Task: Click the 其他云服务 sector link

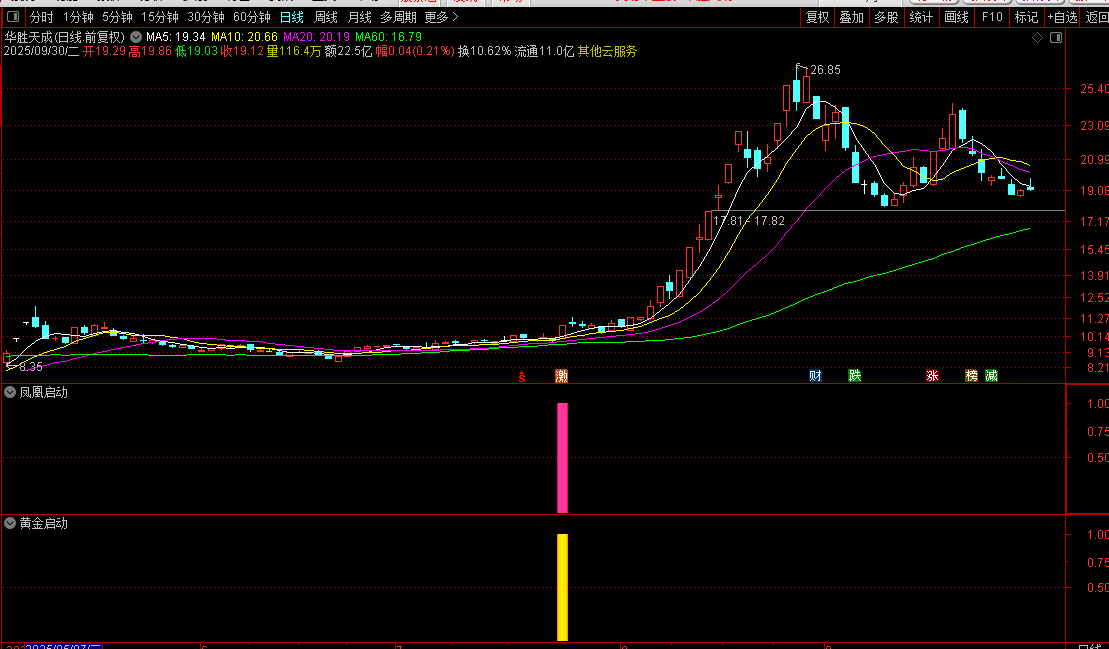Action: (607, 51)
